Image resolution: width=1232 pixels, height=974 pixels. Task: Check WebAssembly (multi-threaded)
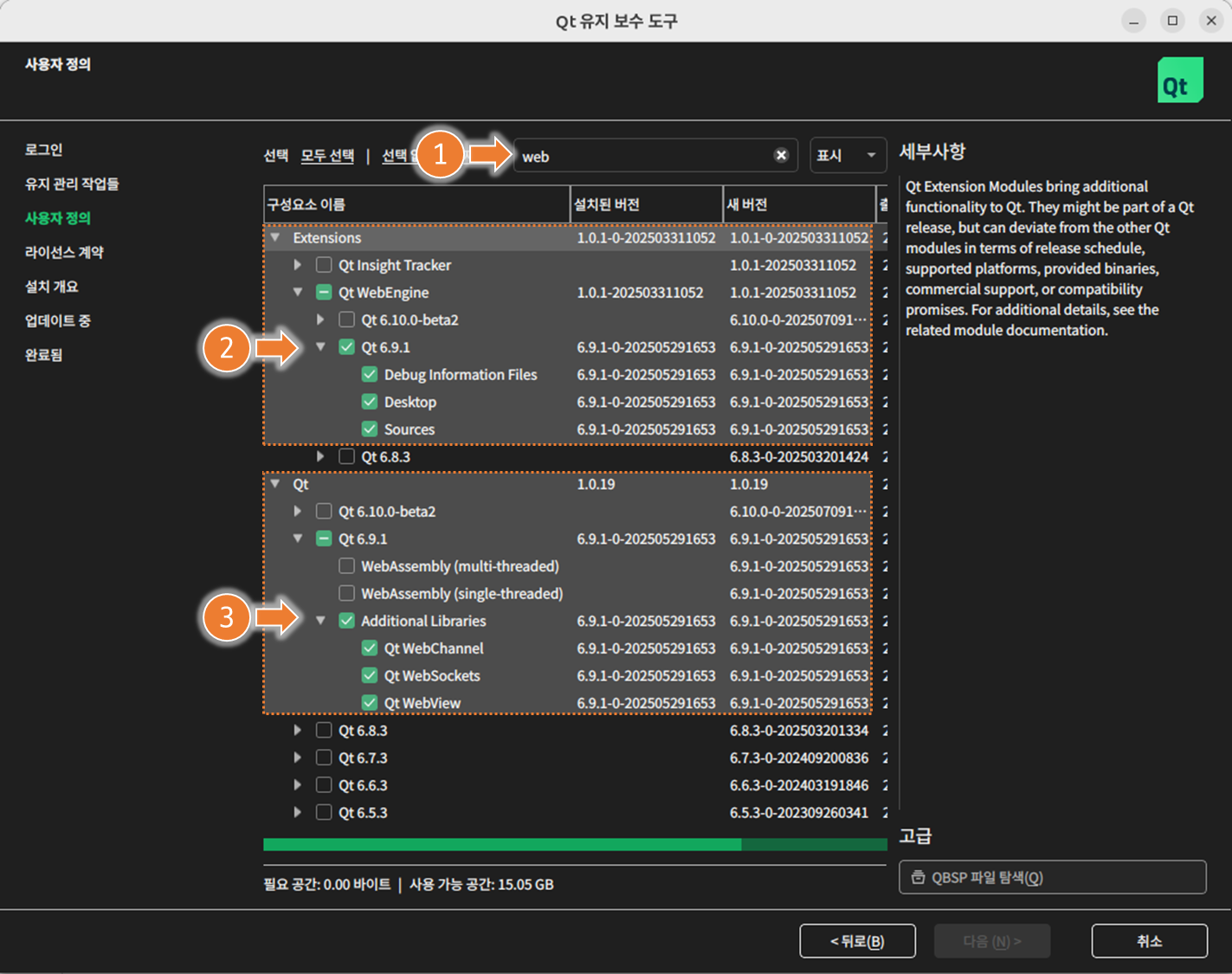click(x=346, y=566)
